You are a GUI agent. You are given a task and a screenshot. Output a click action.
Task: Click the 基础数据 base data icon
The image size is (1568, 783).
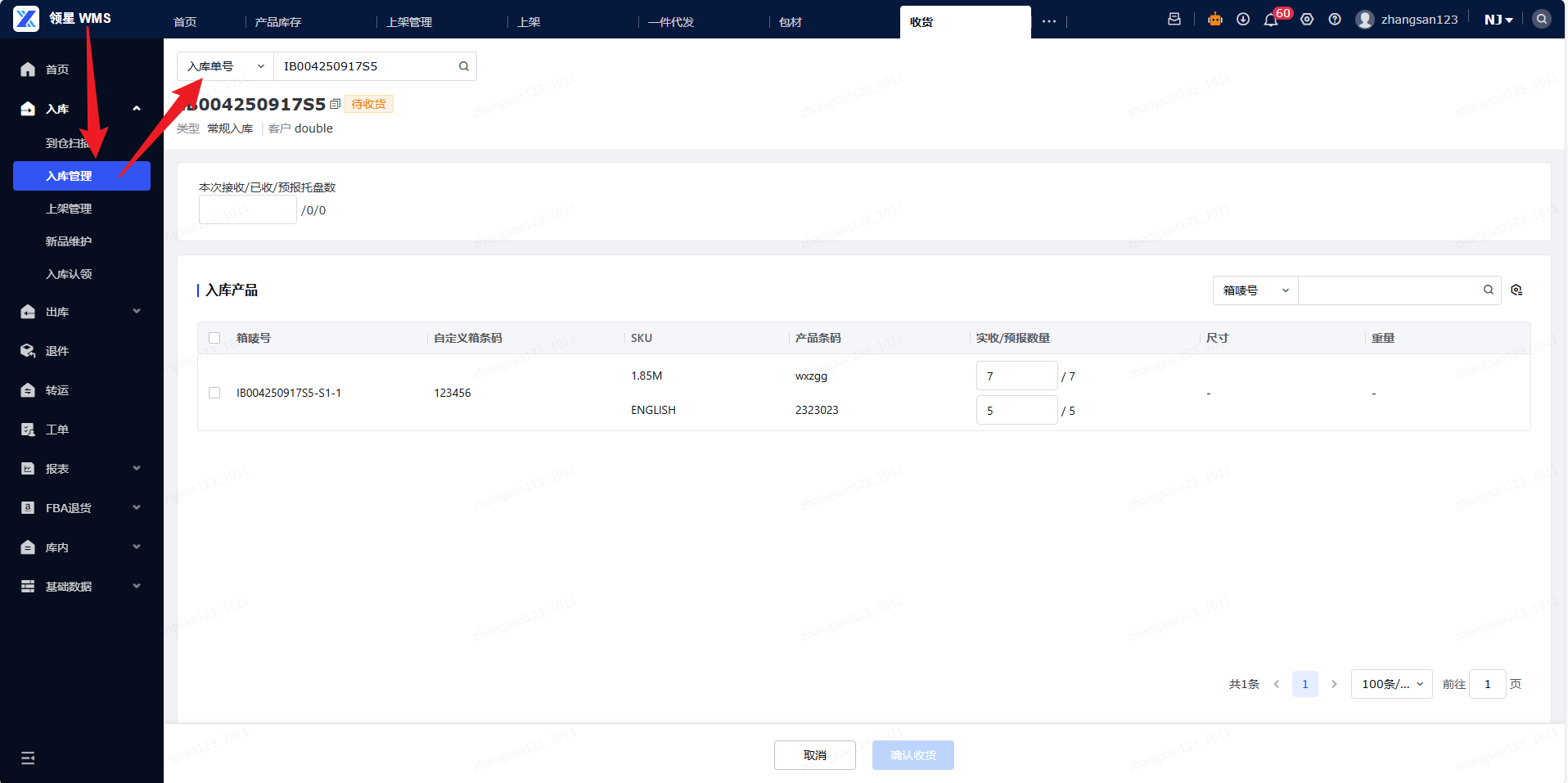tap(28, 587)
